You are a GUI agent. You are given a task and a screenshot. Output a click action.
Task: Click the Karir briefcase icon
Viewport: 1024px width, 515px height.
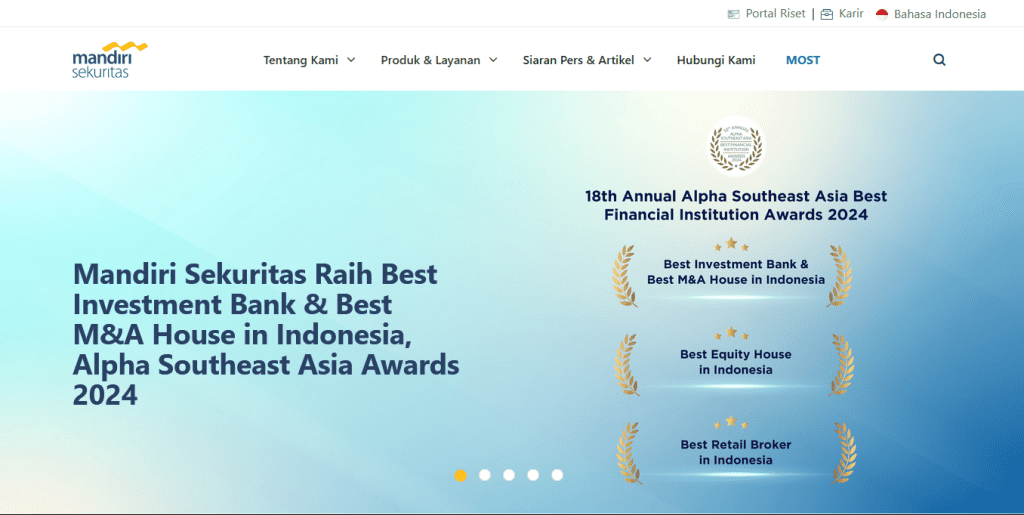click(827, 14)
